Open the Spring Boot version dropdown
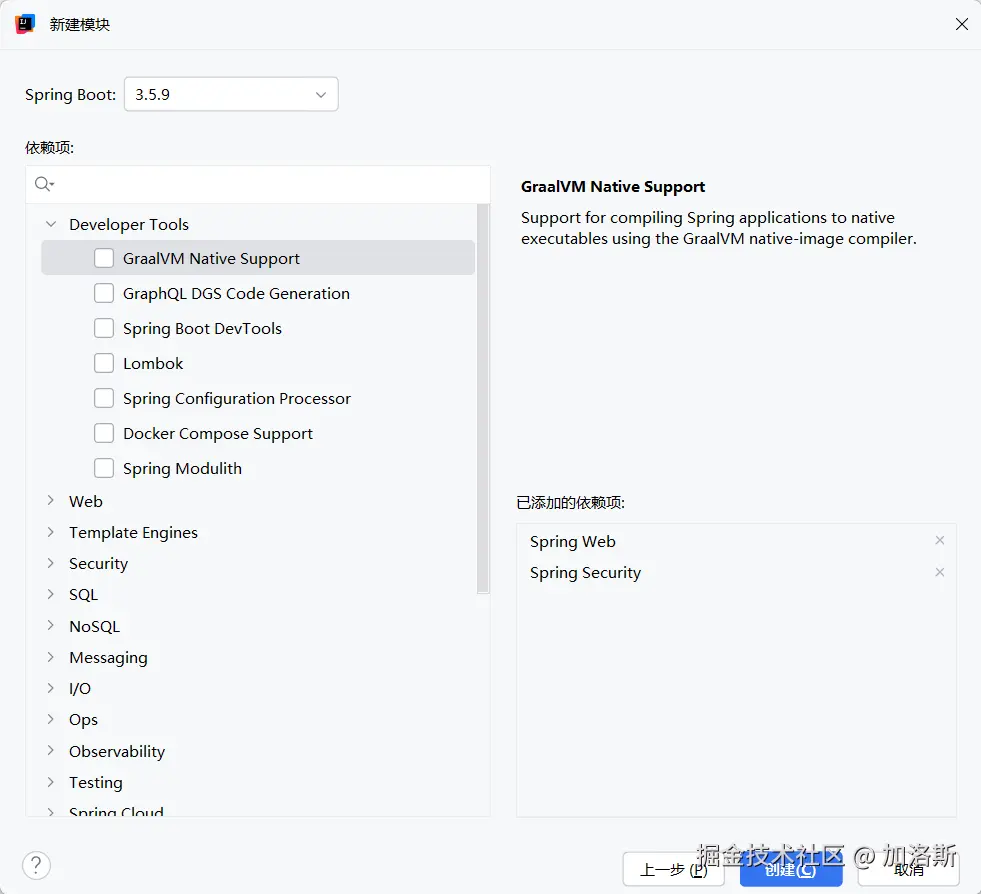Screen dimensions: 981x894 pyautogui.click(x=231, y=94)
